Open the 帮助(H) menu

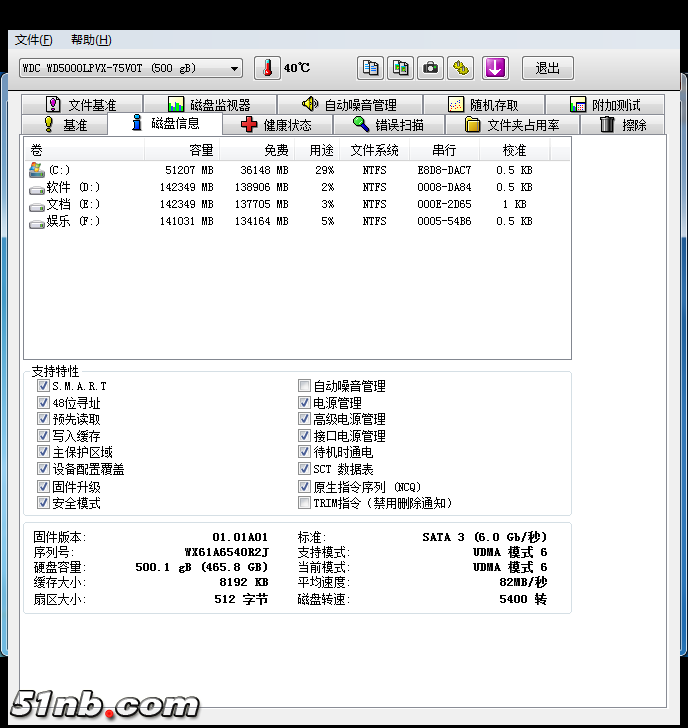click(x=91, y=40)
